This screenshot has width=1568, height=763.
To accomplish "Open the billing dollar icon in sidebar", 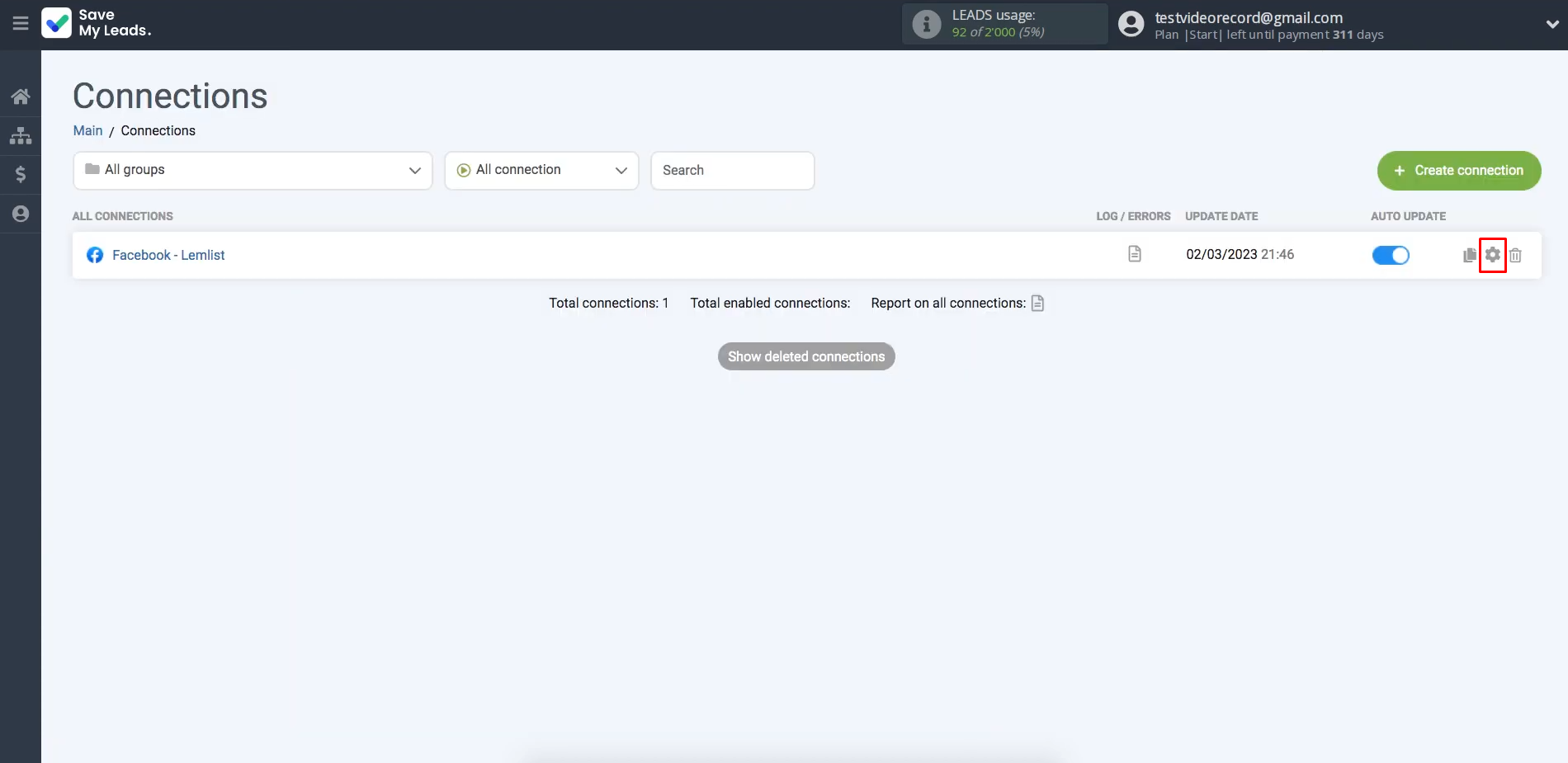I will pos(21,174).
